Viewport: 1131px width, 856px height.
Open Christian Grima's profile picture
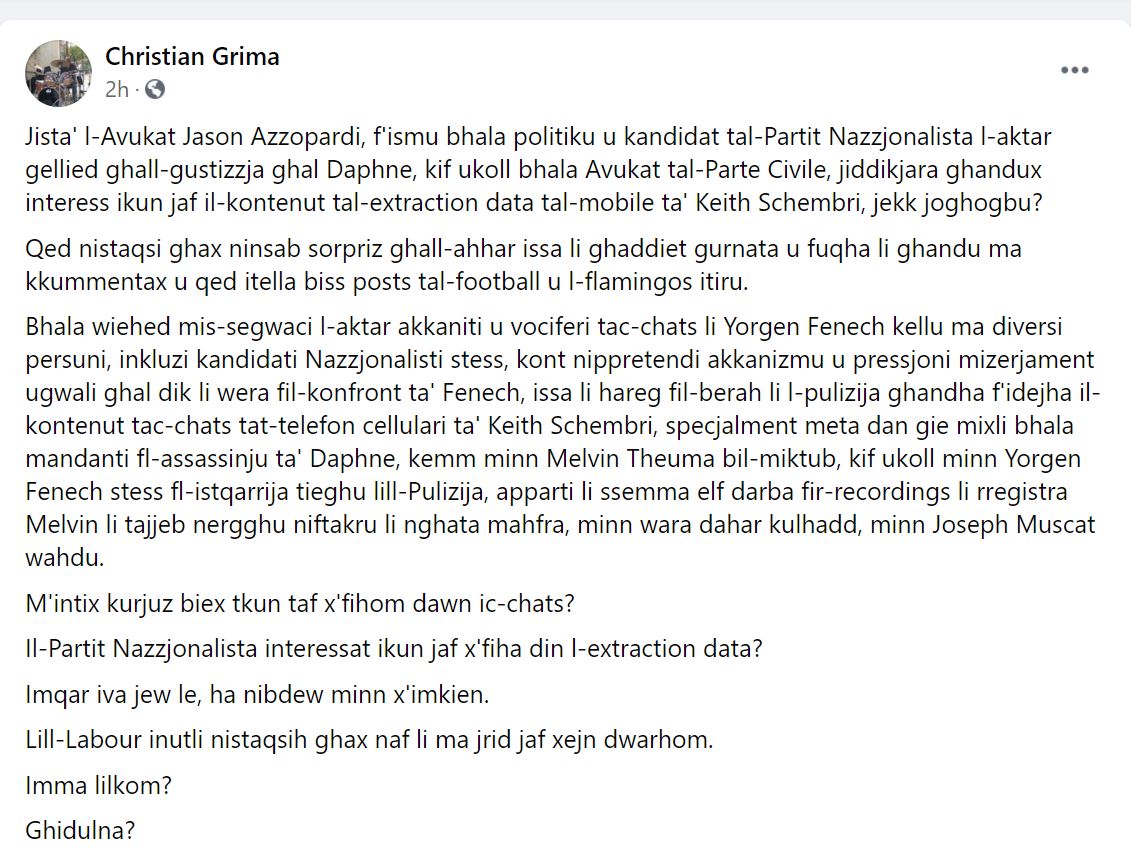click(58, 73)
